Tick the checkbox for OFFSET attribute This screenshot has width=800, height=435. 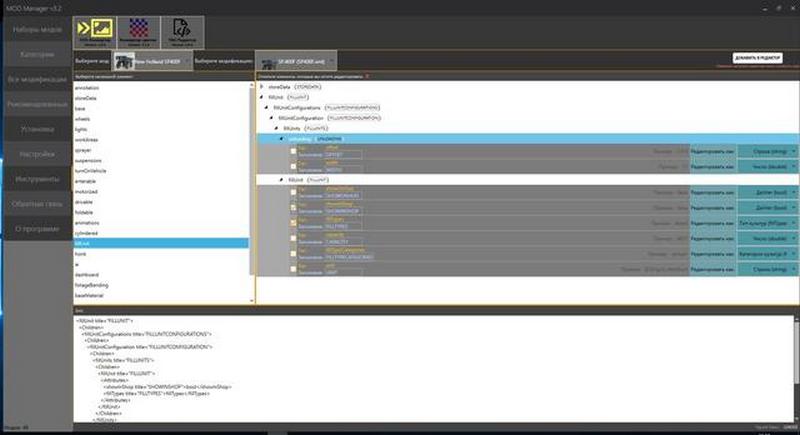coord(293,151)
